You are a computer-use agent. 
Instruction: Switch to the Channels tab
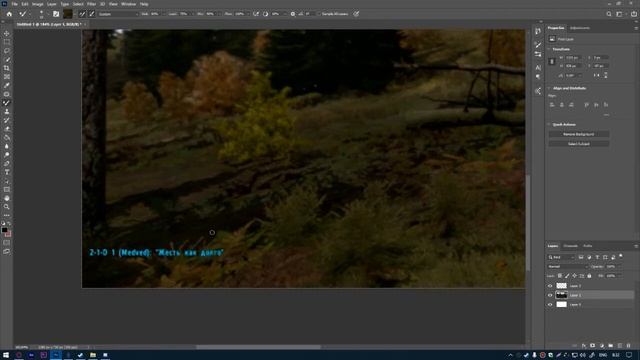(570, 246)
